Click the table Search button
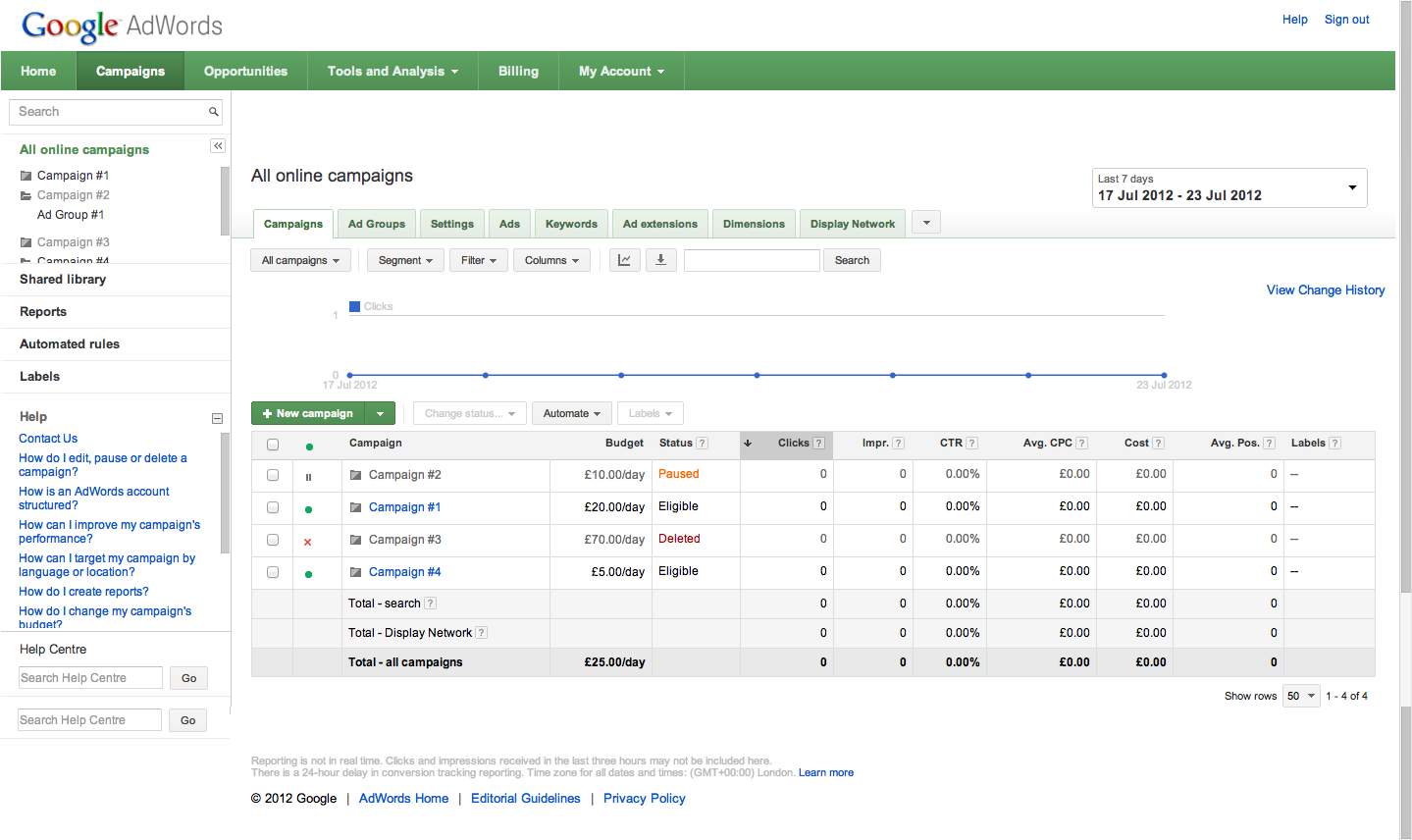This screenshot has height=840, width=1412. [x=852, y=260]
